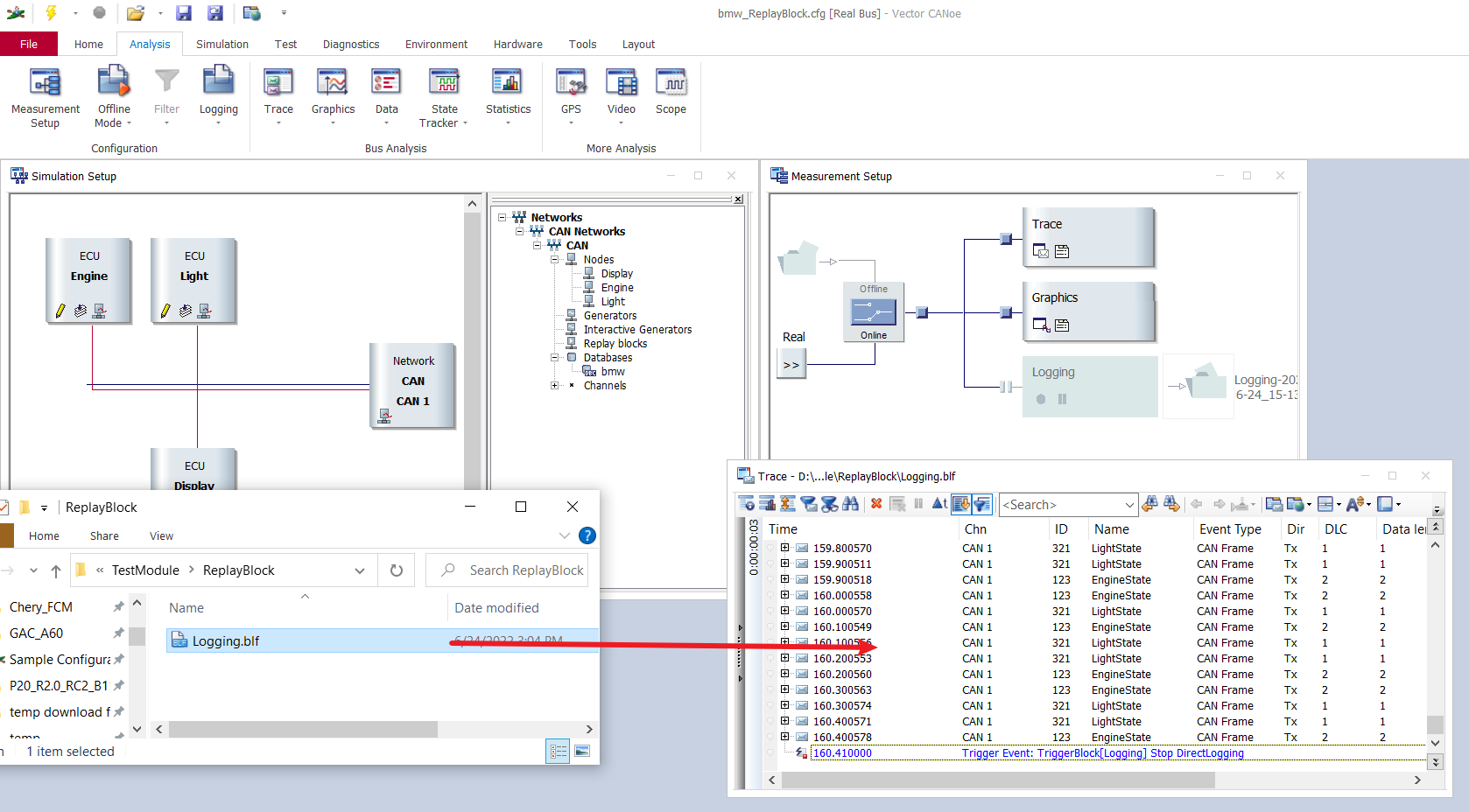Toggle the pause symbol on the Logging block
This screenshot has height=812, width=1469.
coord(1062,399)
